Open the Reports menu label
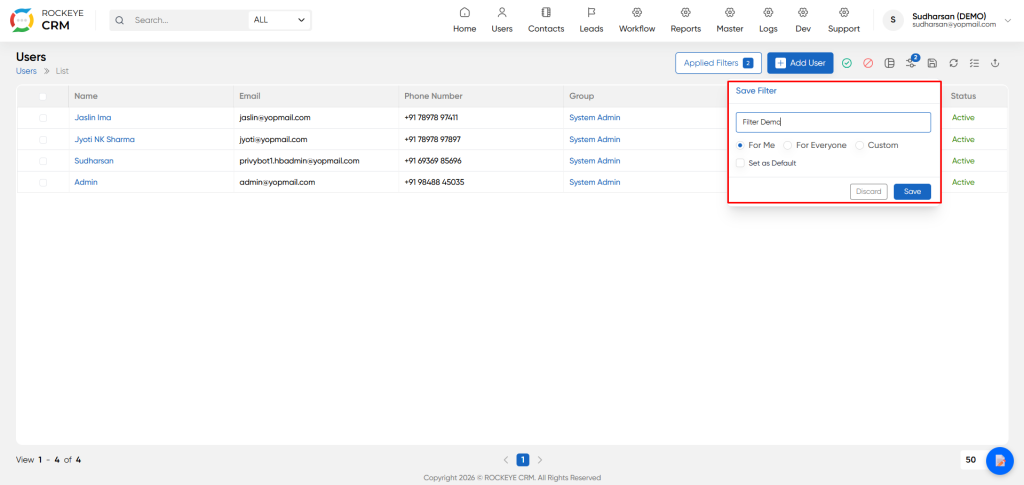 pos(686,29)
